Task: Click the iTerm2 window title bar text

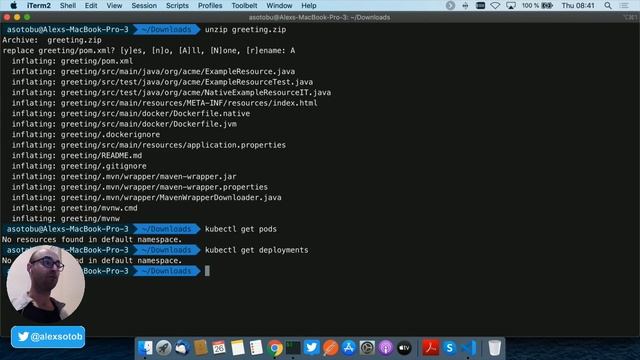Action: click(x=319, y=17)
